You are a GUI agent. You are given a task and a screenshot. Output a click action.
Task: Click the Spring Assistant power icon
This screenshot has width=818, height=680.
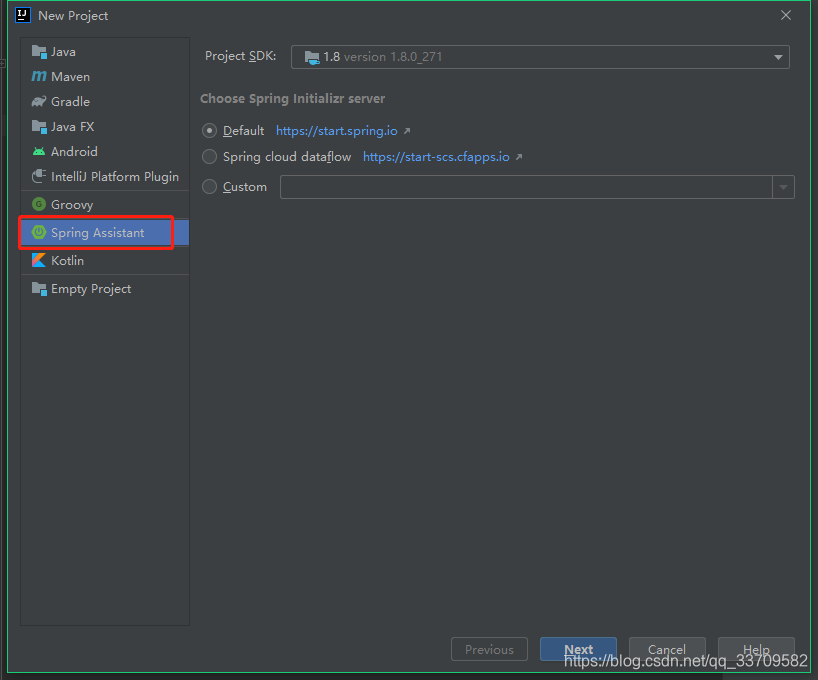tap(39, 232)
